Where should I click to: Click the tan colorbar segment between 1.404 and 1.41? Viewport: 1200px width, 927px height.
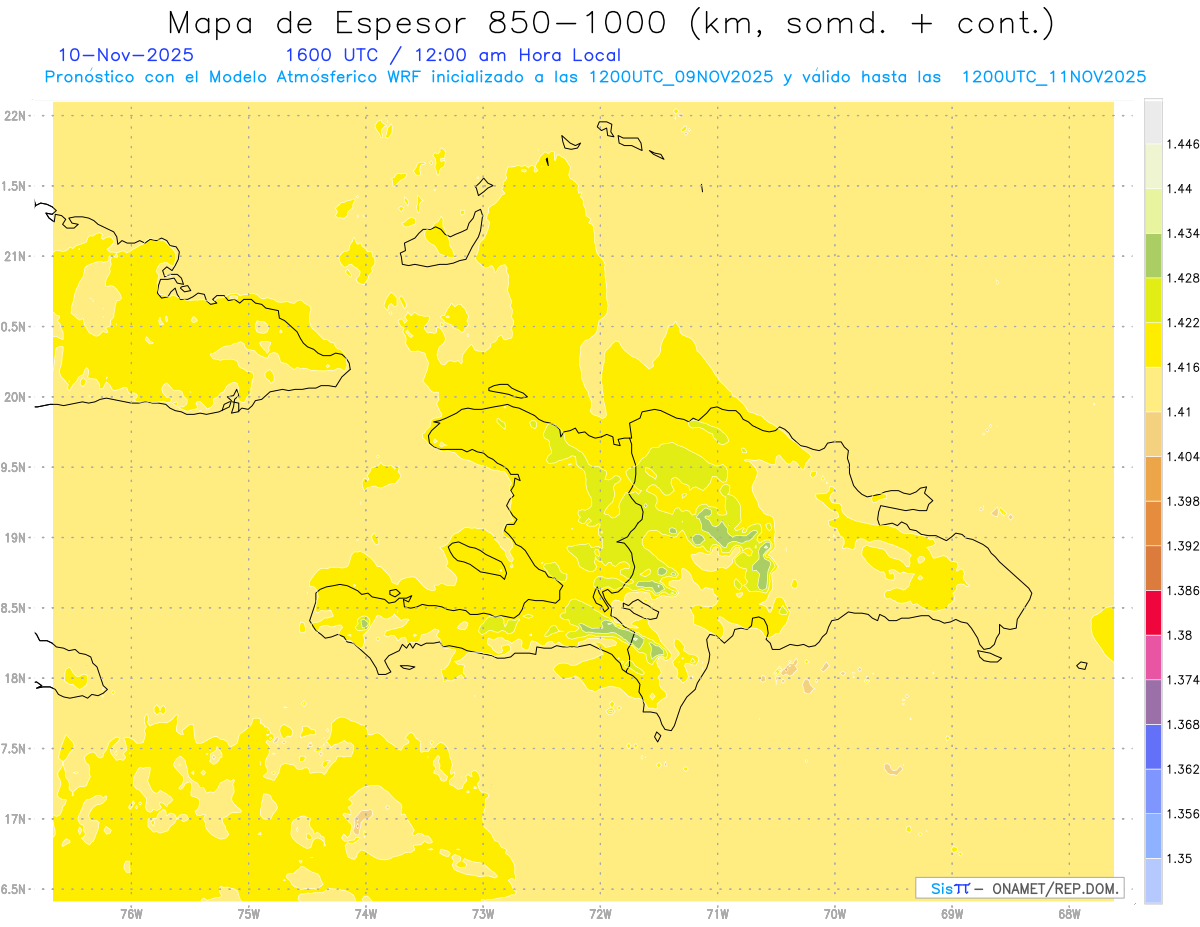point(1153,434)
